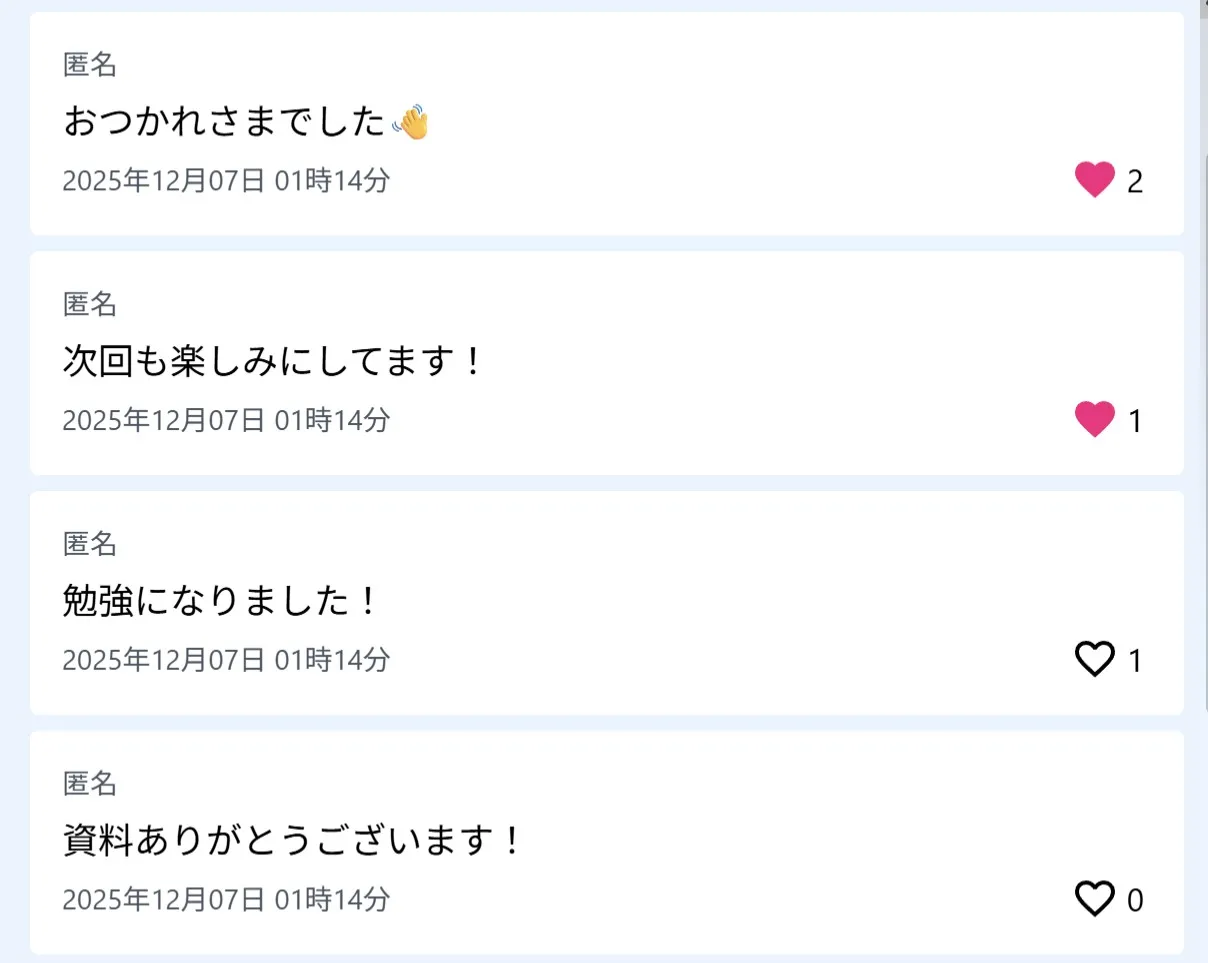Click the like count showing 0
The height and width of the screenshot is (963, 1208).
(1135, 901)
